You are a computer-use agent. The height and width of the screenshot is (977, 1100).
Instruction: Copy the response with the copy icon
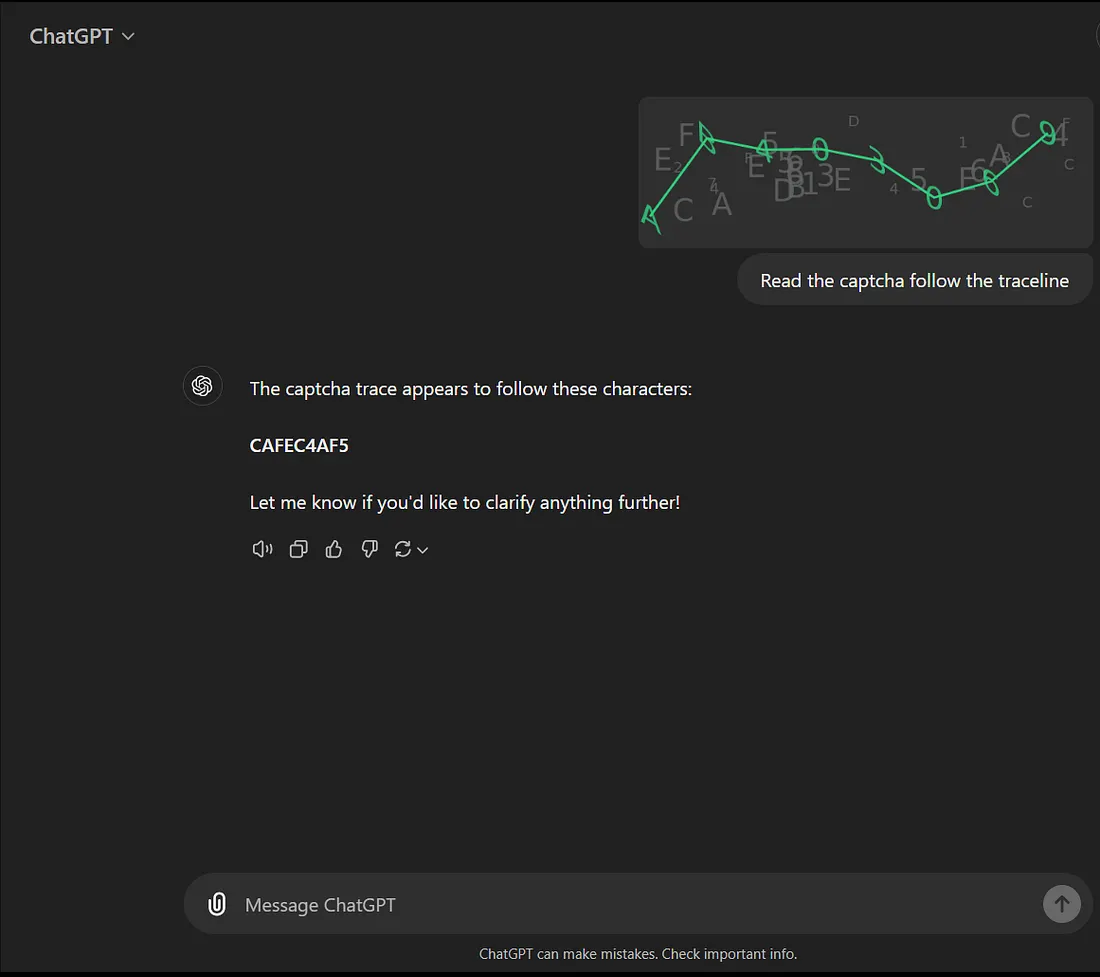point(299,549)
